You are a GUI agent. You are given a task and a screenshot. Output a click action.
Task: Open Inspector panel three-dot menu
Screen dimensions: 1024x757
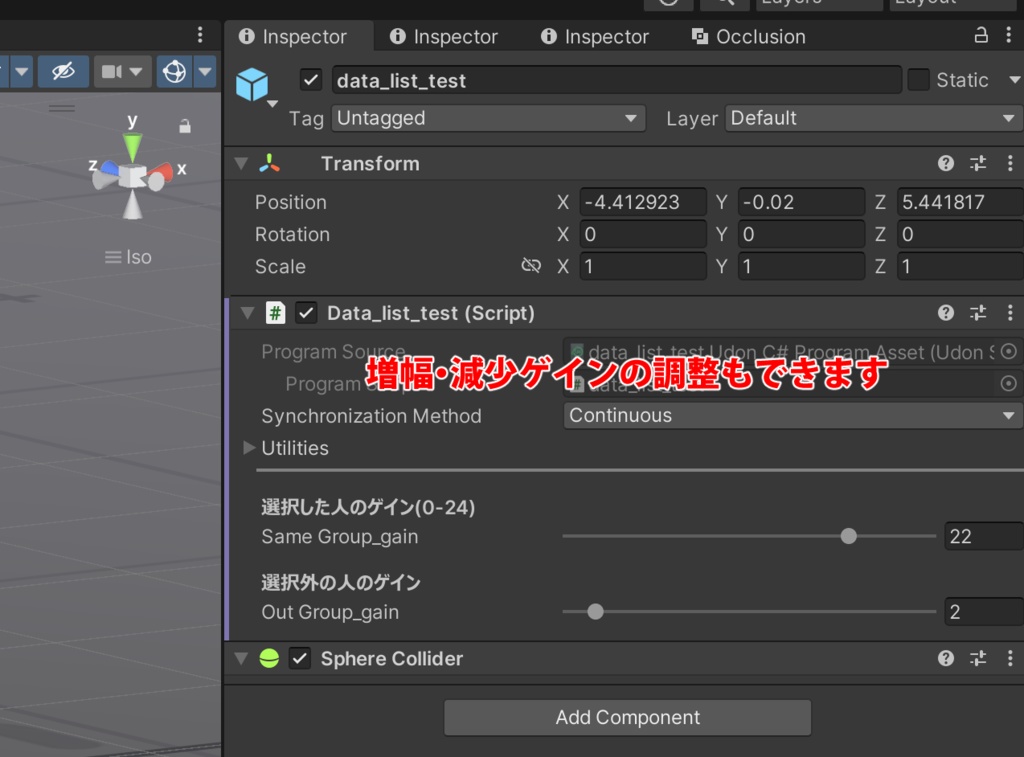tap(1009, 35)
